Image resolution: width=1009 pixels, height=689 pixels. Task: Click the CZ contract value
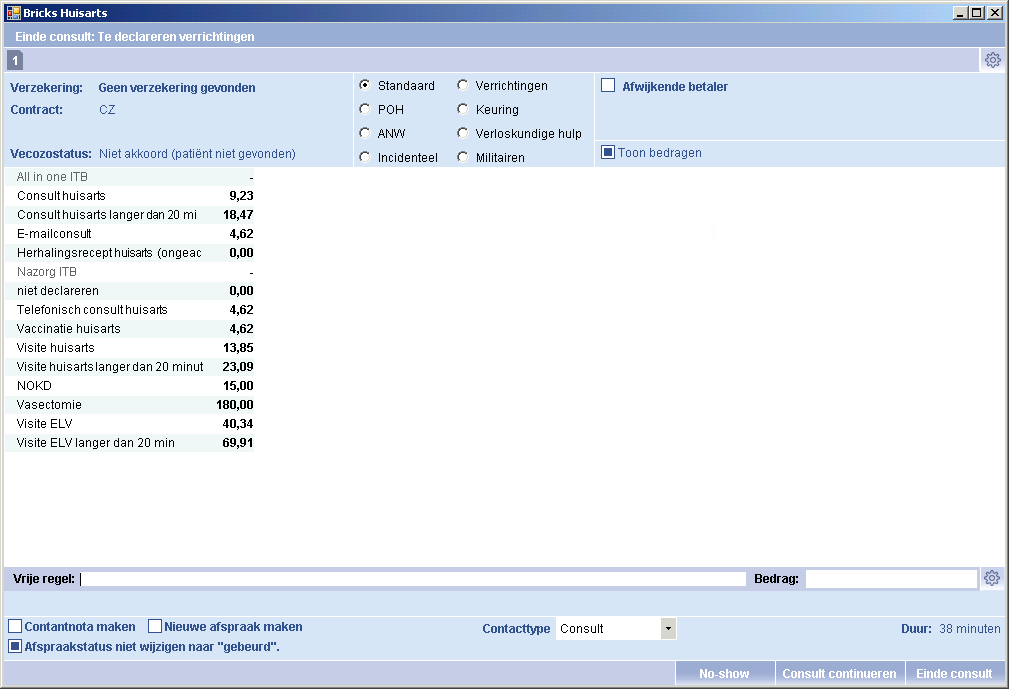click(107, 110)
